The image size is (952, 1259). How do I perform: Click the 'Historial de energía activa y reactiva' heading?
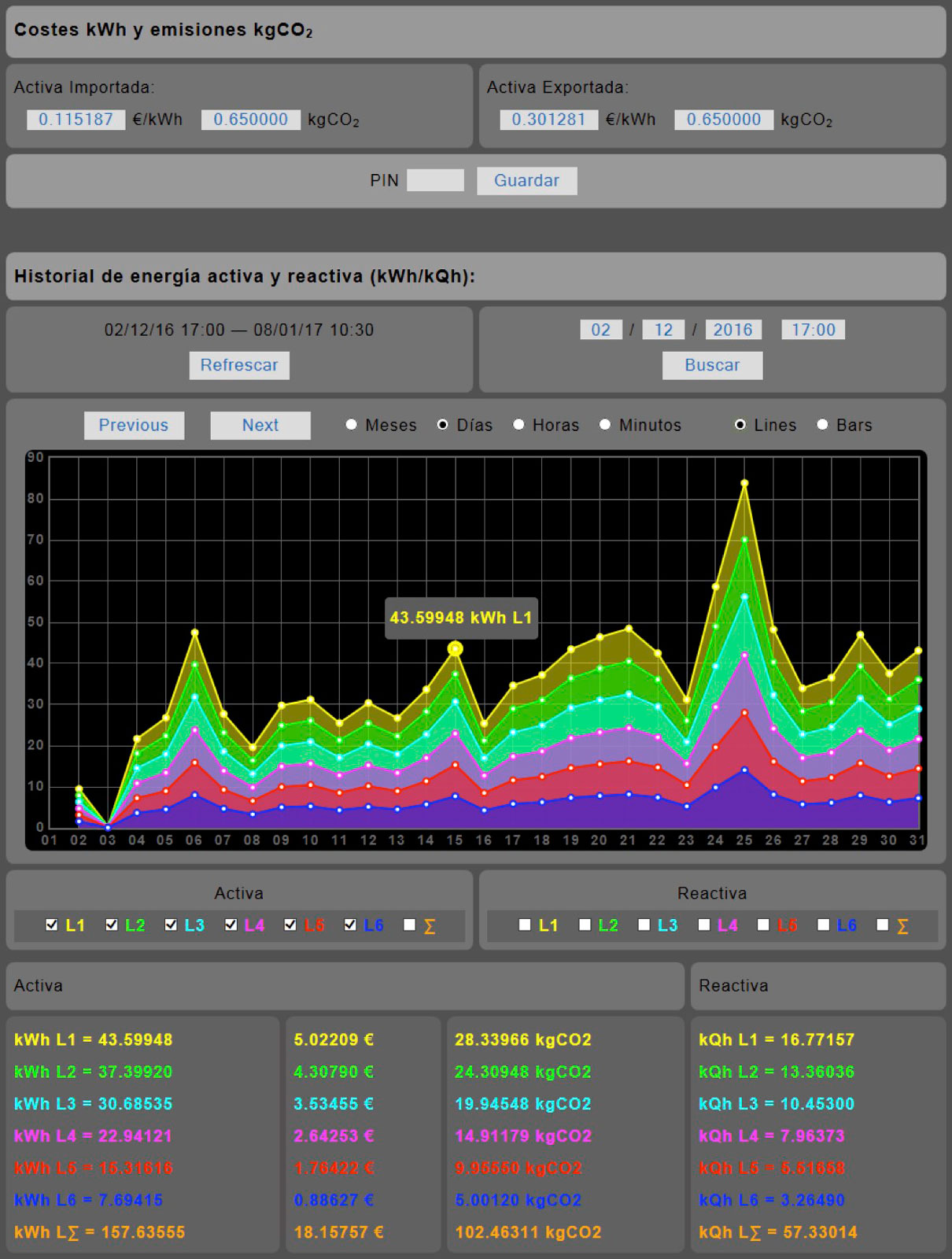point(245,277)
